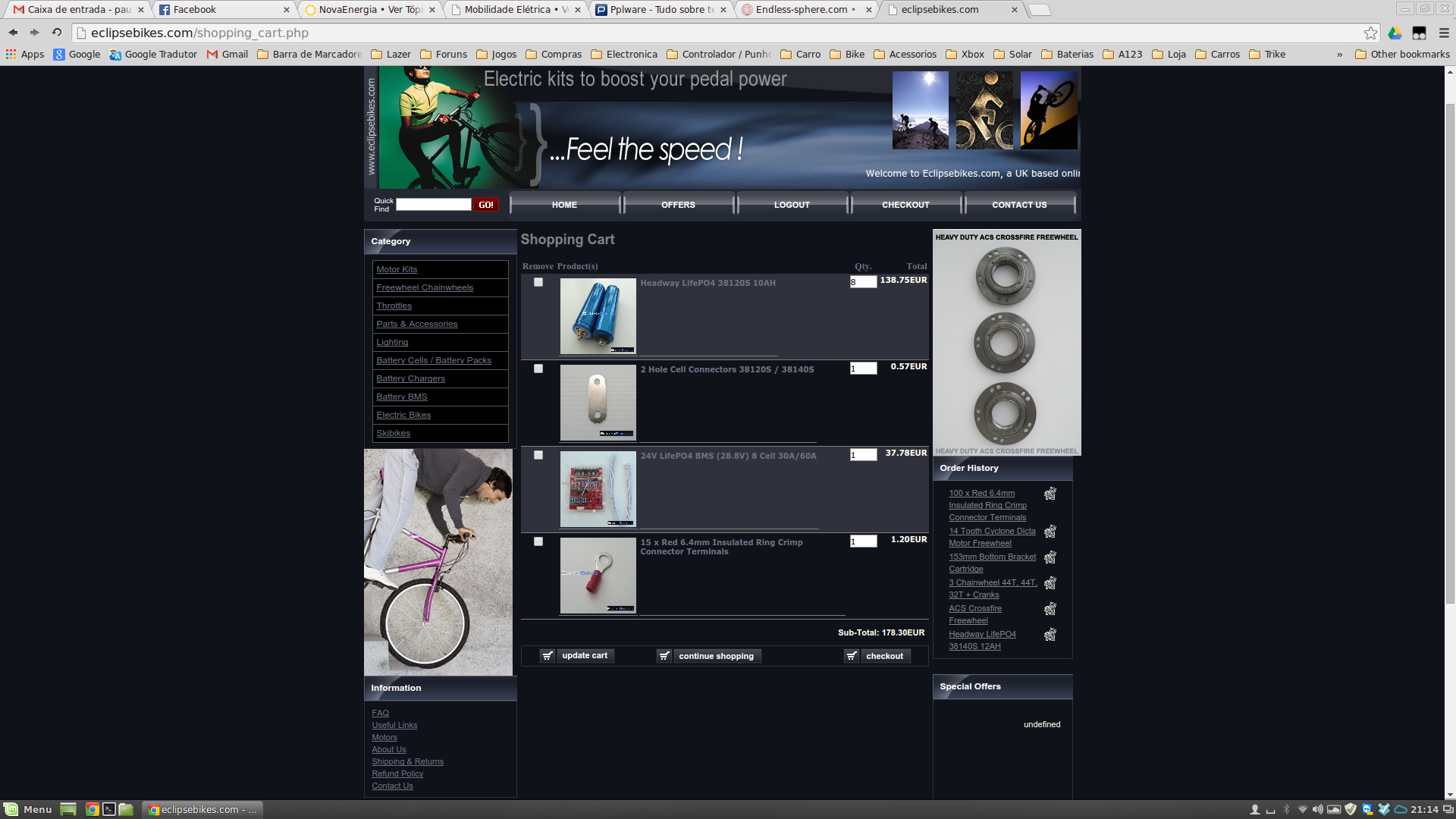This screenshot has width=1456, height=819.
Task: Click the address bar URL
Action: tap(199, 33)
